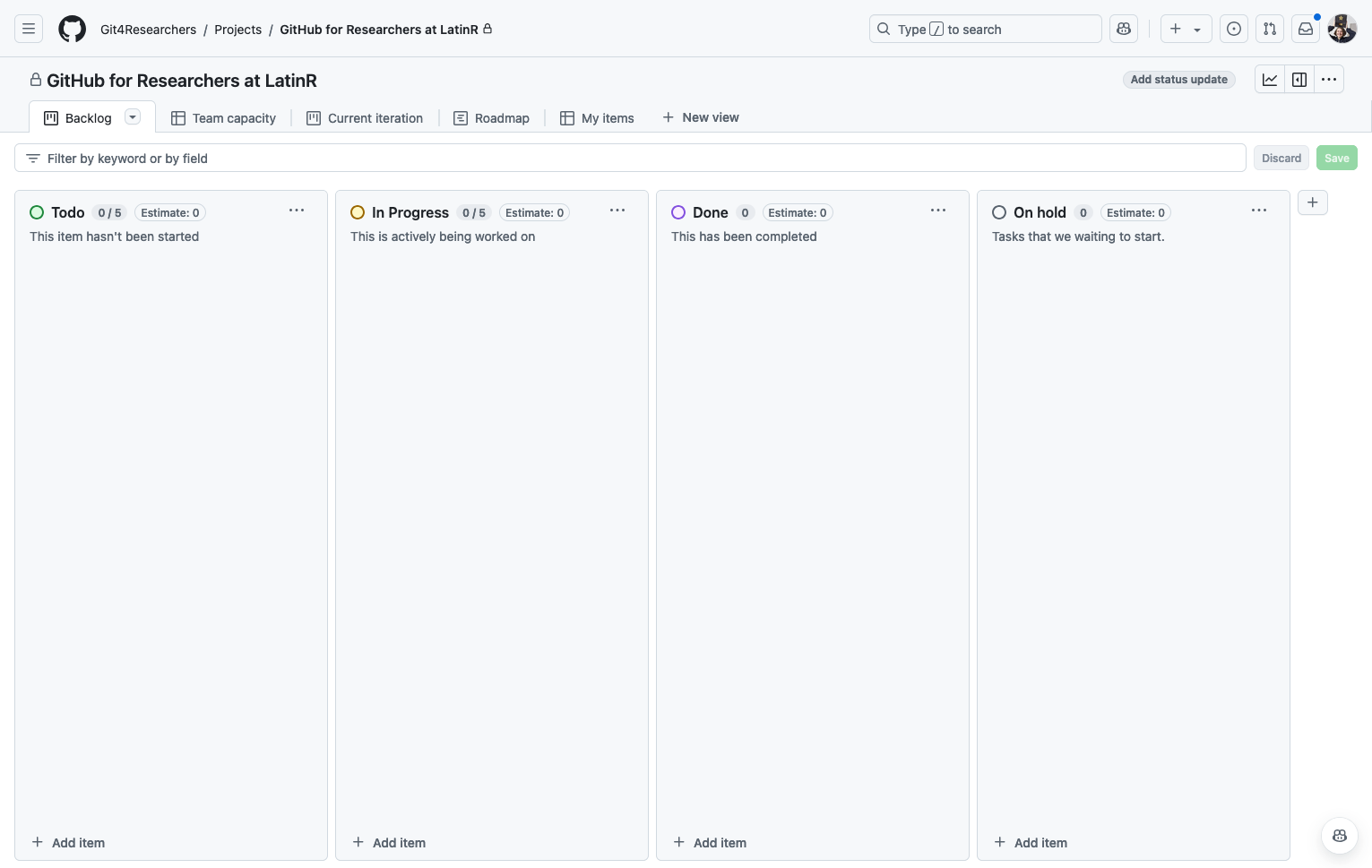This screenshot has height=868, width=1372.
Task: Click the filter by keyword field
Action: click(x=630, y=158)
